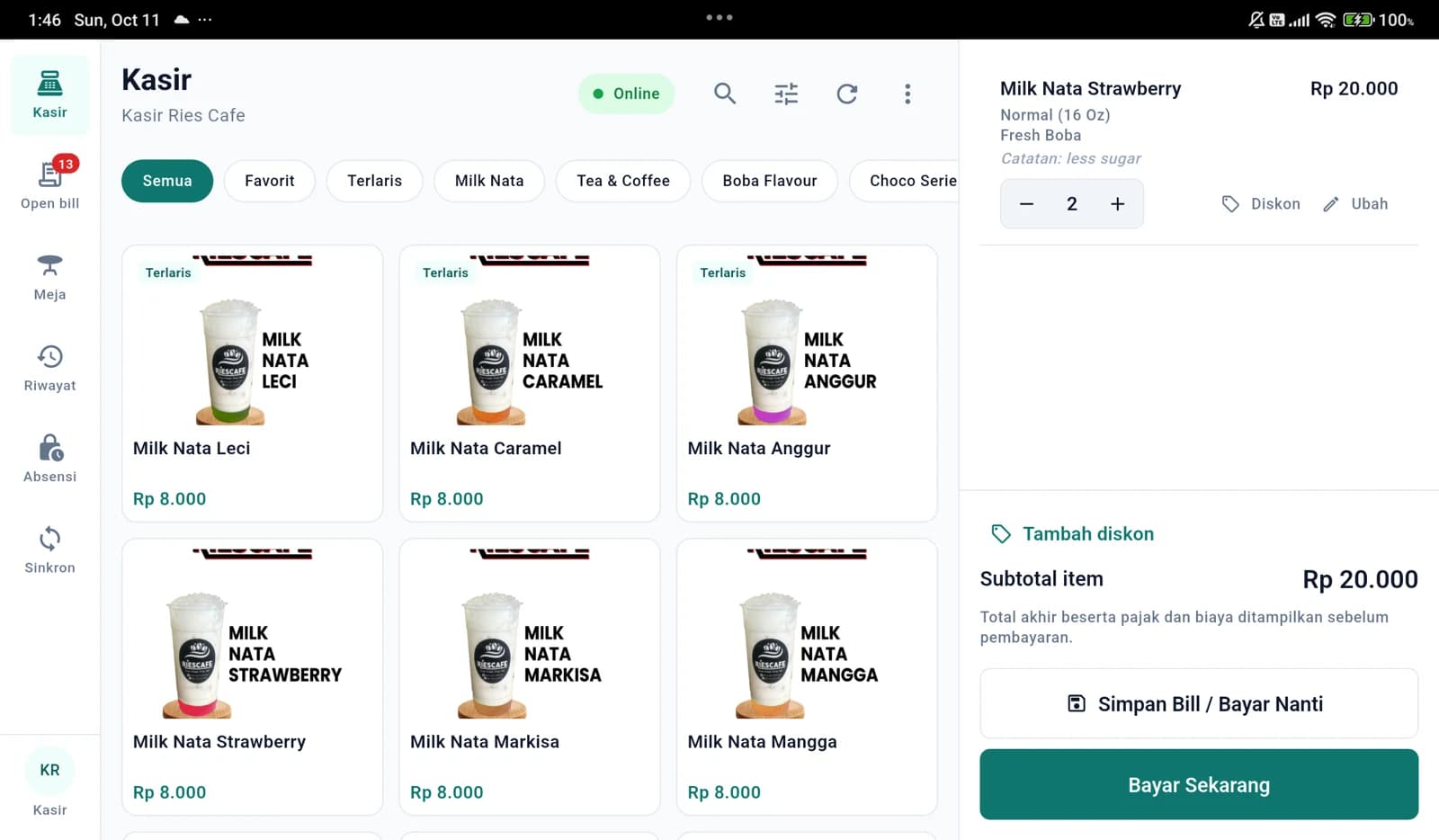This screenshot has height=840, width=1439.
Task: Go to Meja table management
Action: click(49, 277)
